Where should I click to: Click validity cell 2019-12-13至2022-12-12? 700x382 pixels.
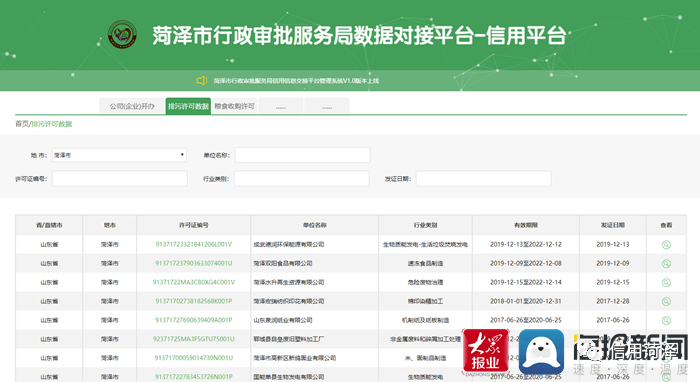tap(526, 245)
